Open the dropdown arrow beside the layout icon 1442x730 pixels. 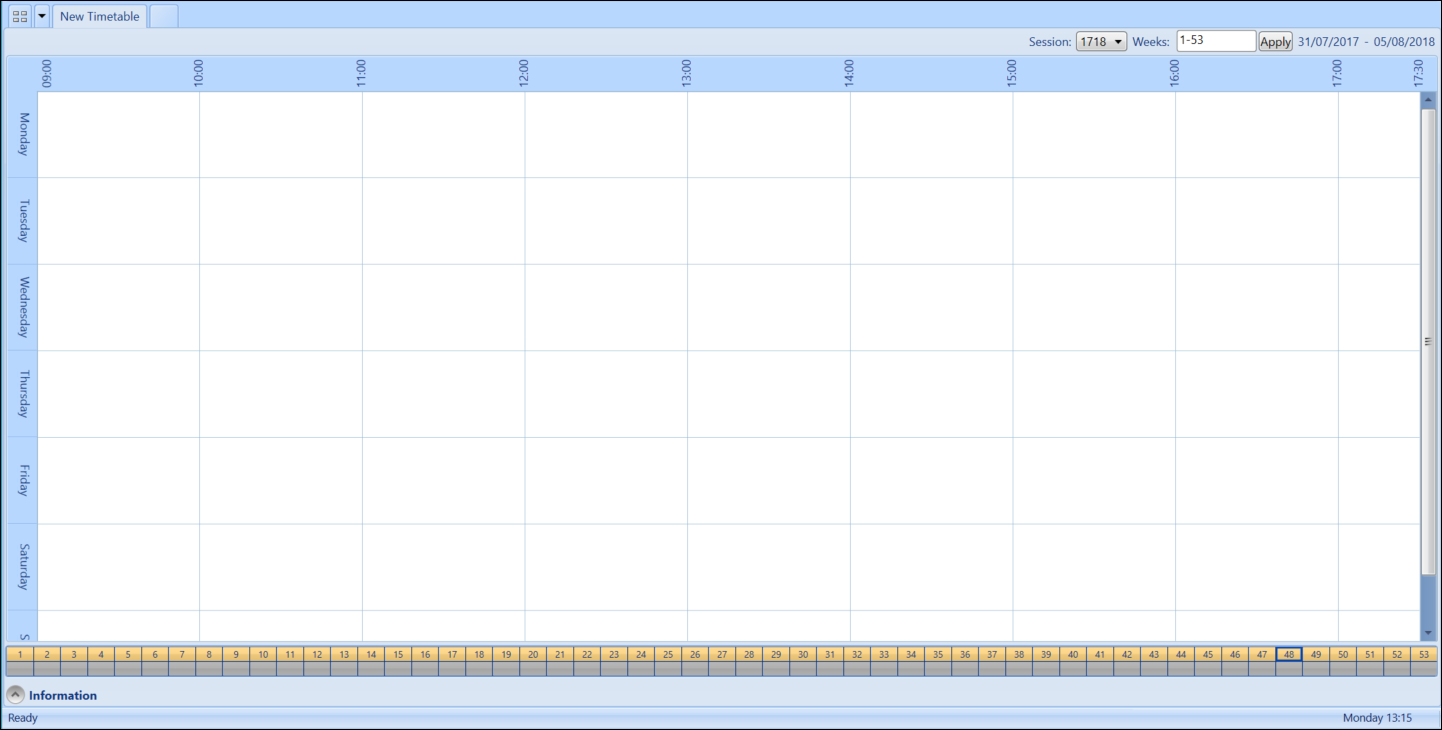point(42,17)
